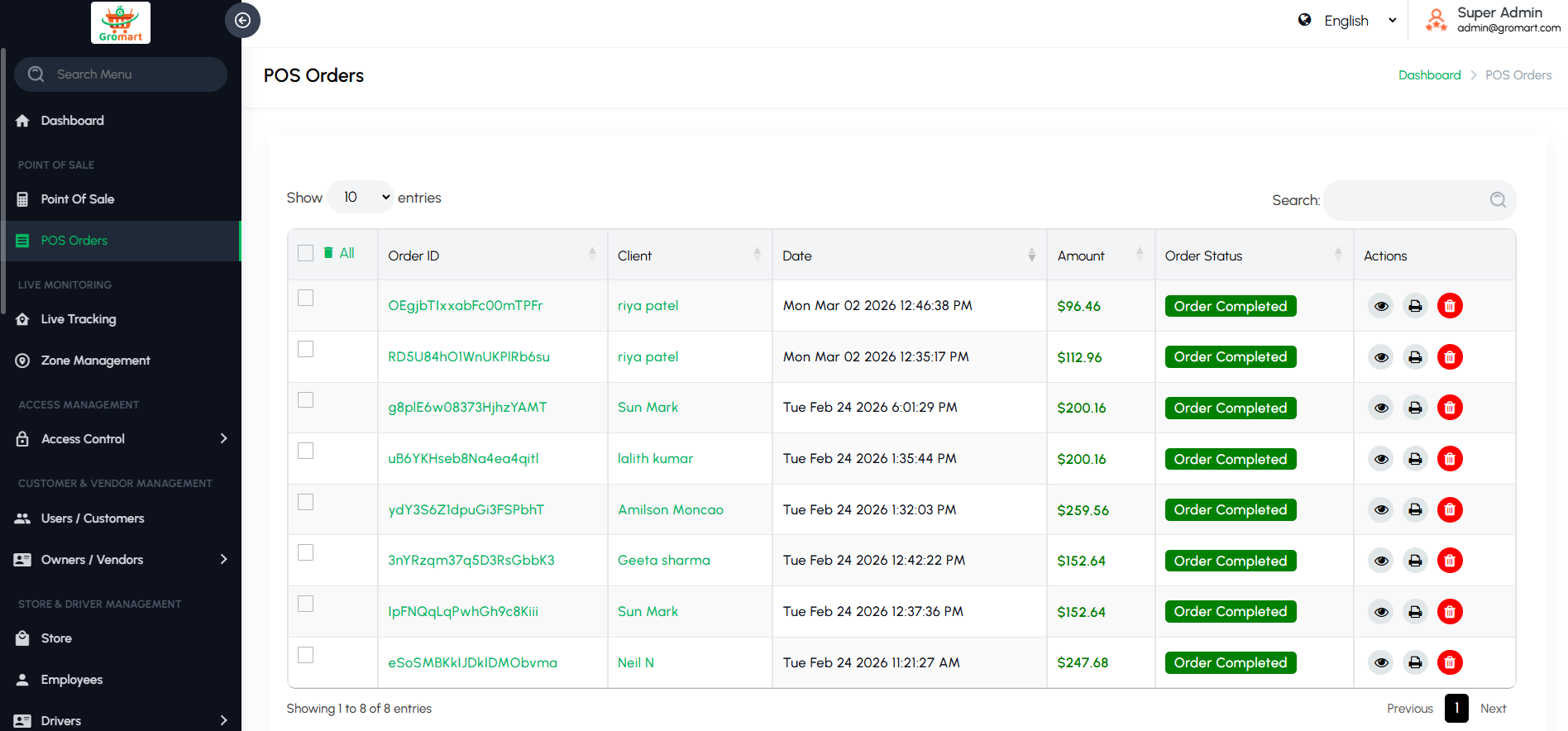View details of order g8plE6w08373HjhzYAMT
Image resolution: width=1568 pixels, height=731 pixels.
[x=1381, y=408]
